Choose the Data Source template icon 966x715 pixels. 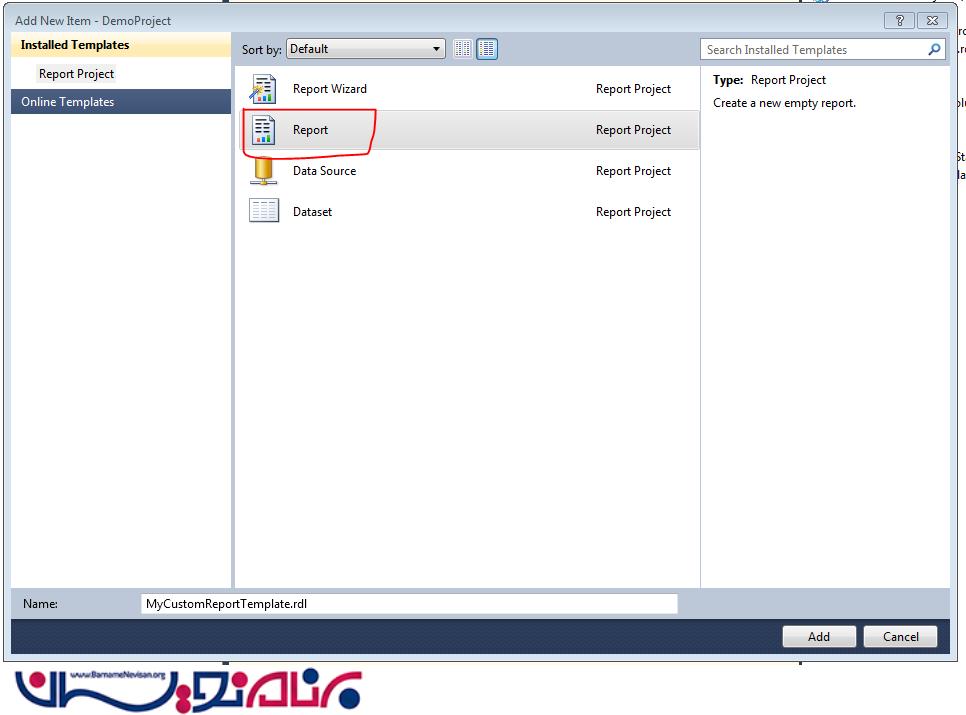(264, 171)
